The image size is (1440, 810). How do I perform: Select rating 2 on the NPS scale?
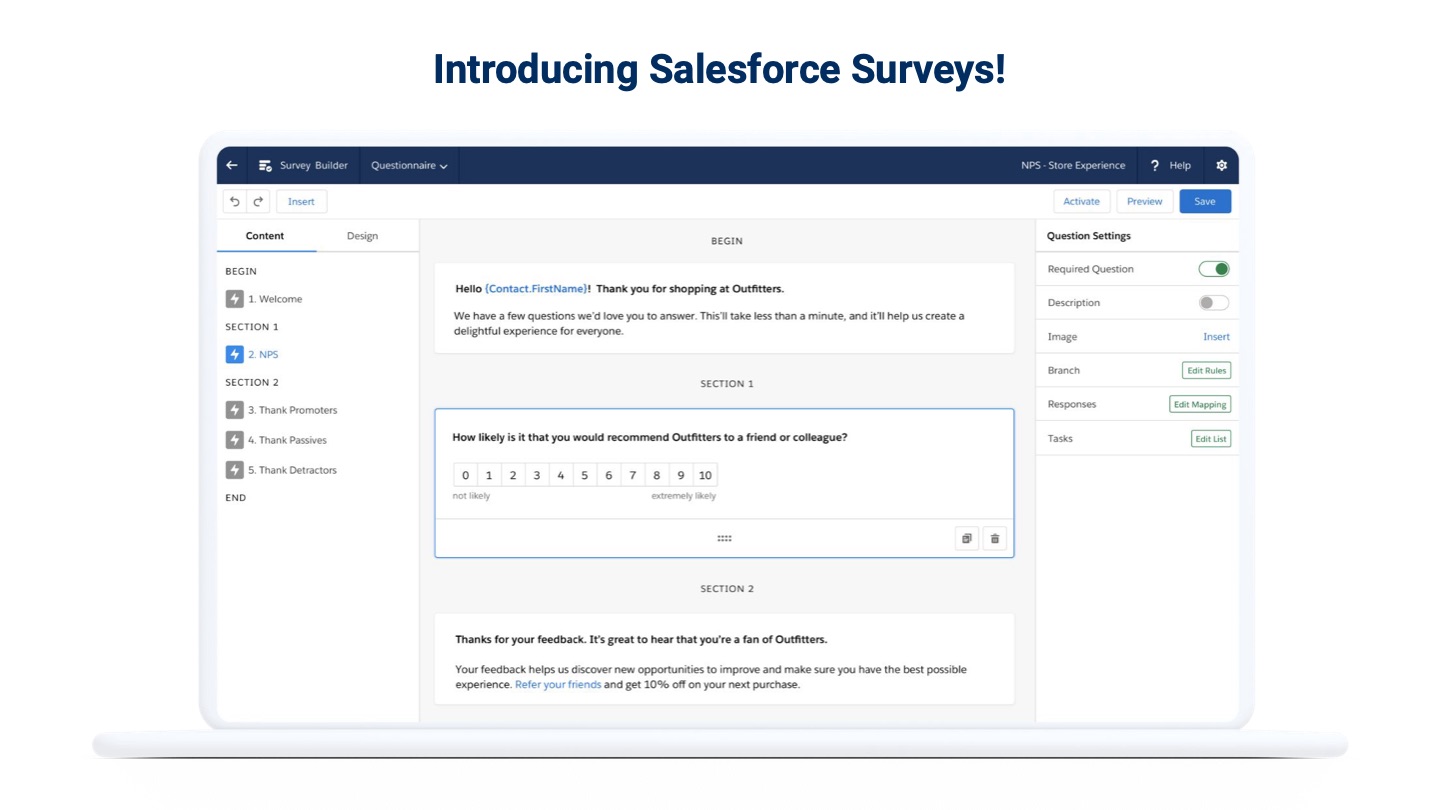[x=513, y=475]
